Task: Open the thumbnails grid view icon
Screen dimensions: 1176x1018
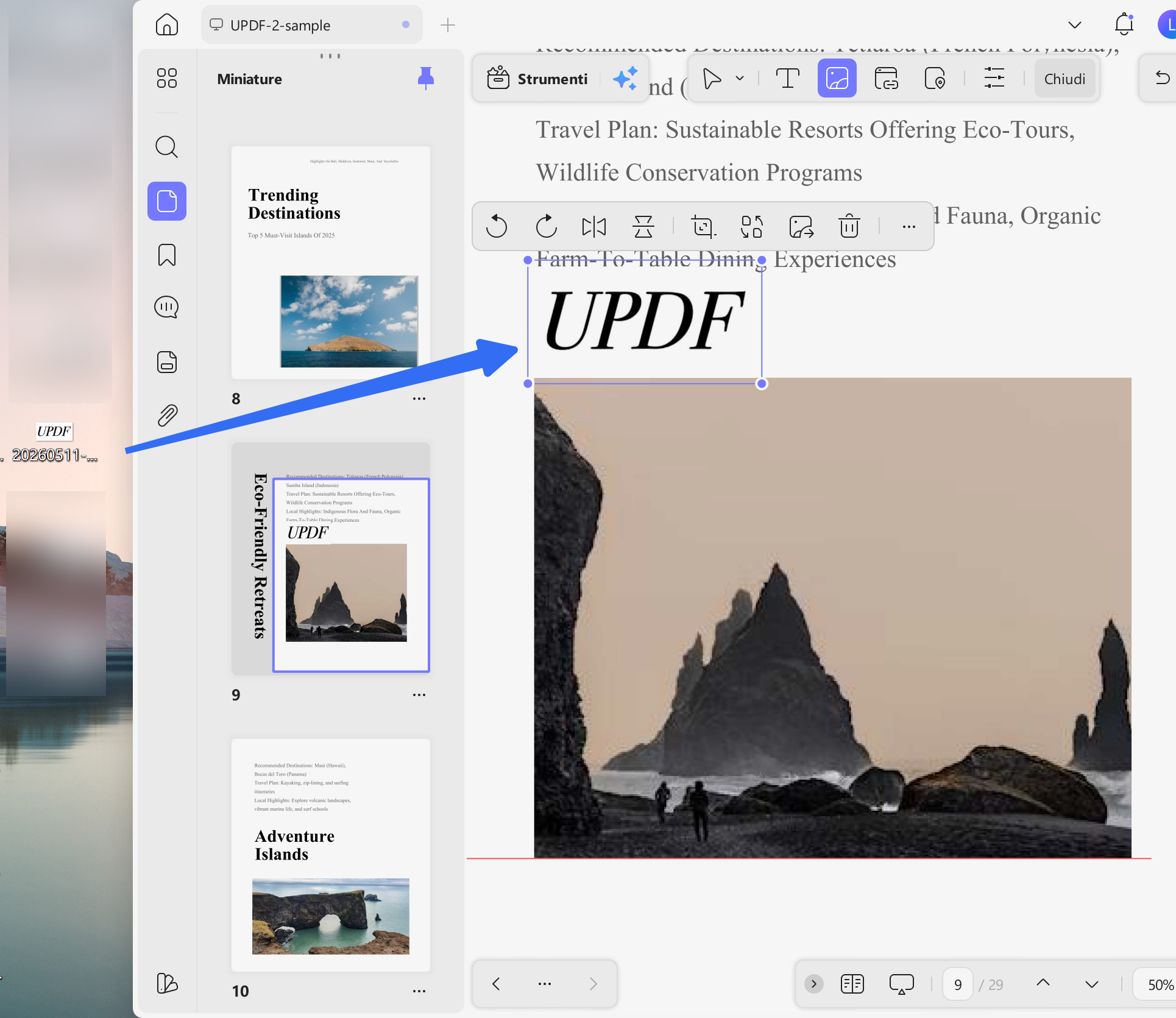Action: click(166, 78)
